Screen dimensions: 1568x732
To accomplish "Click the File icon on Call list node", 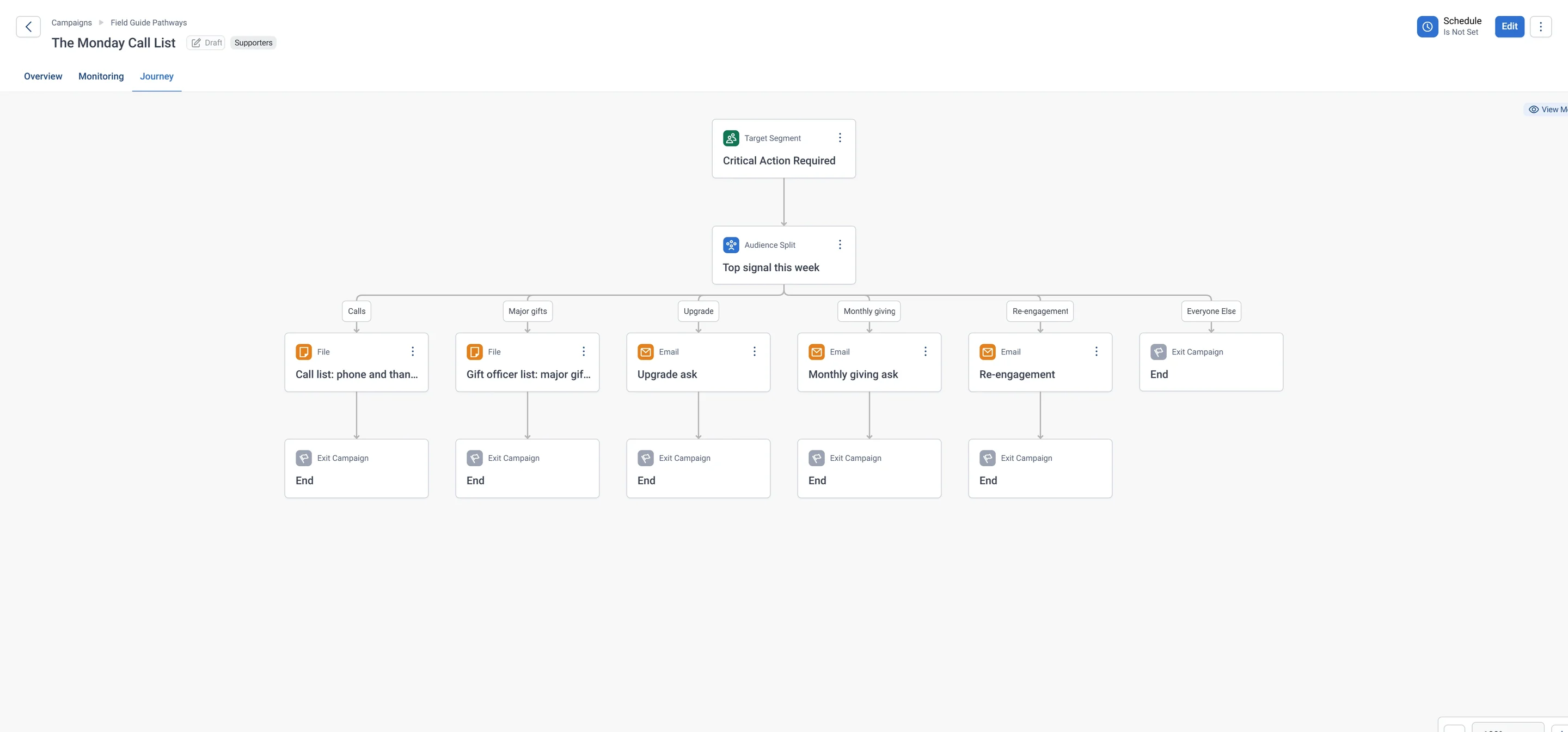I will tap(304, 352).
